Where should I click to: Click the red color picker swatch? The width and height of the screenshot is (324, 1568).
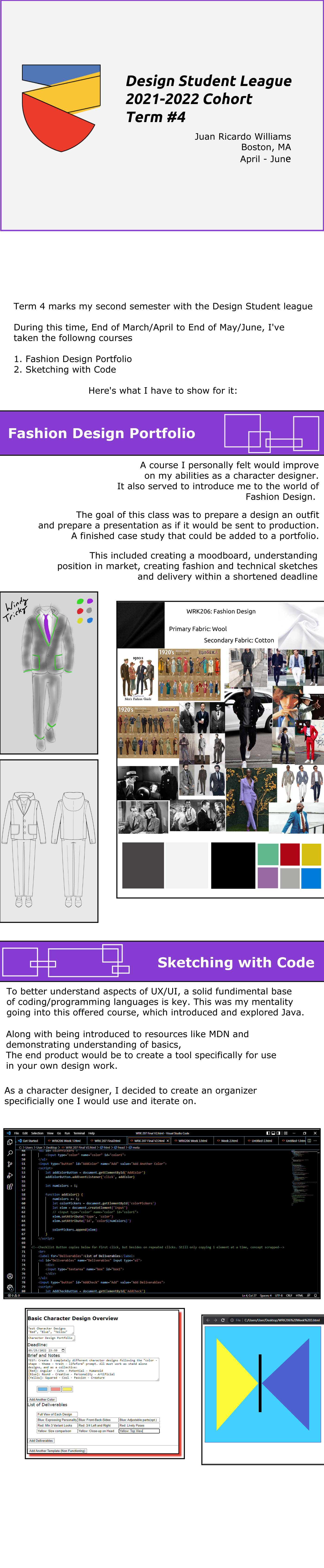tap(55, 1389)
